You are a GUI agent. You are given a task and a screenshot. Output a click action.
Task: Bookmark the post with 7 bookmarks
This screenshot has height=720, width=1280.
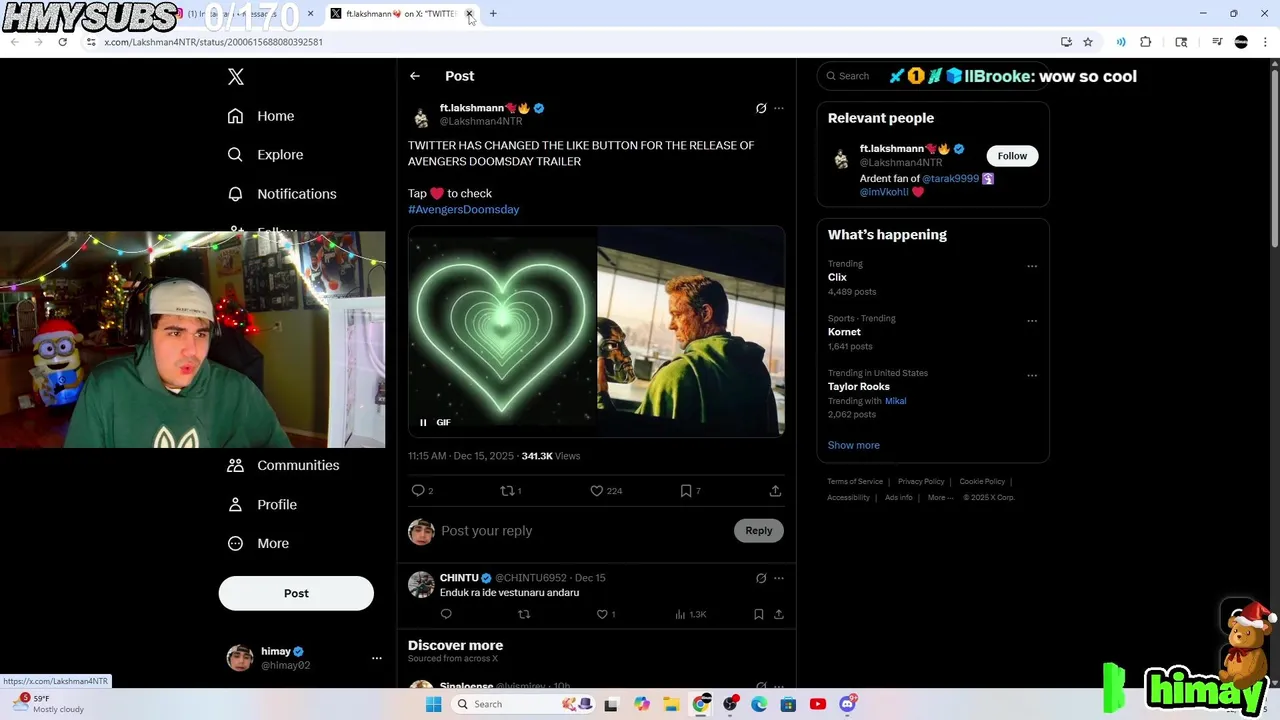[690, 491]
